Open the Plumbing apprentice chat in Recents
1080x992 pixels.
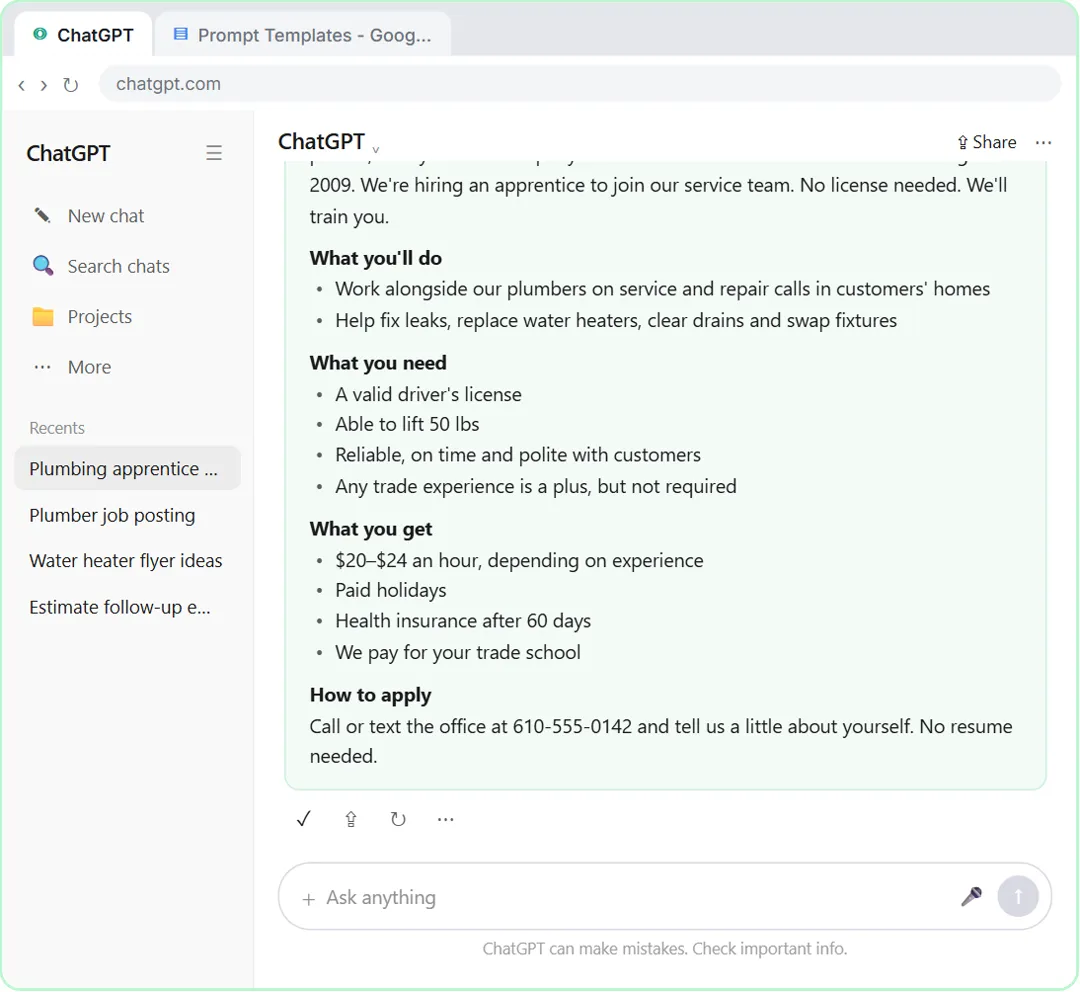pos(127,468)
